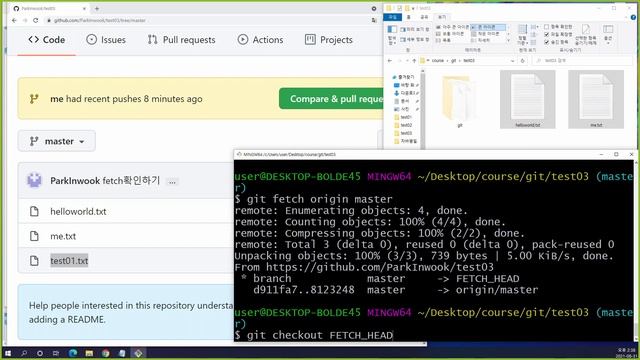Open the Projects tab
Image resolution: width=640 pixels, height=360 pixels.
329,40
